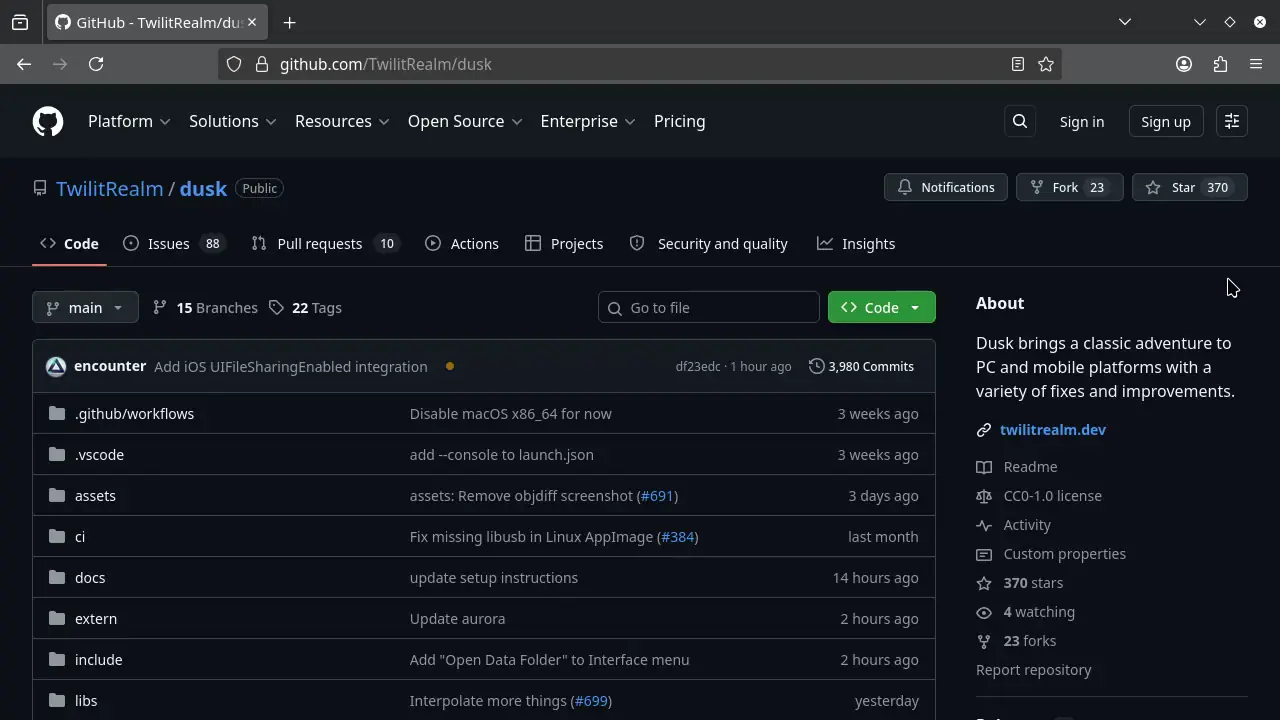Image resolution: width=1280 pixels, height=720 pixels.
Task: Open the green Code dropdown button
Action: tap(882, 307)
